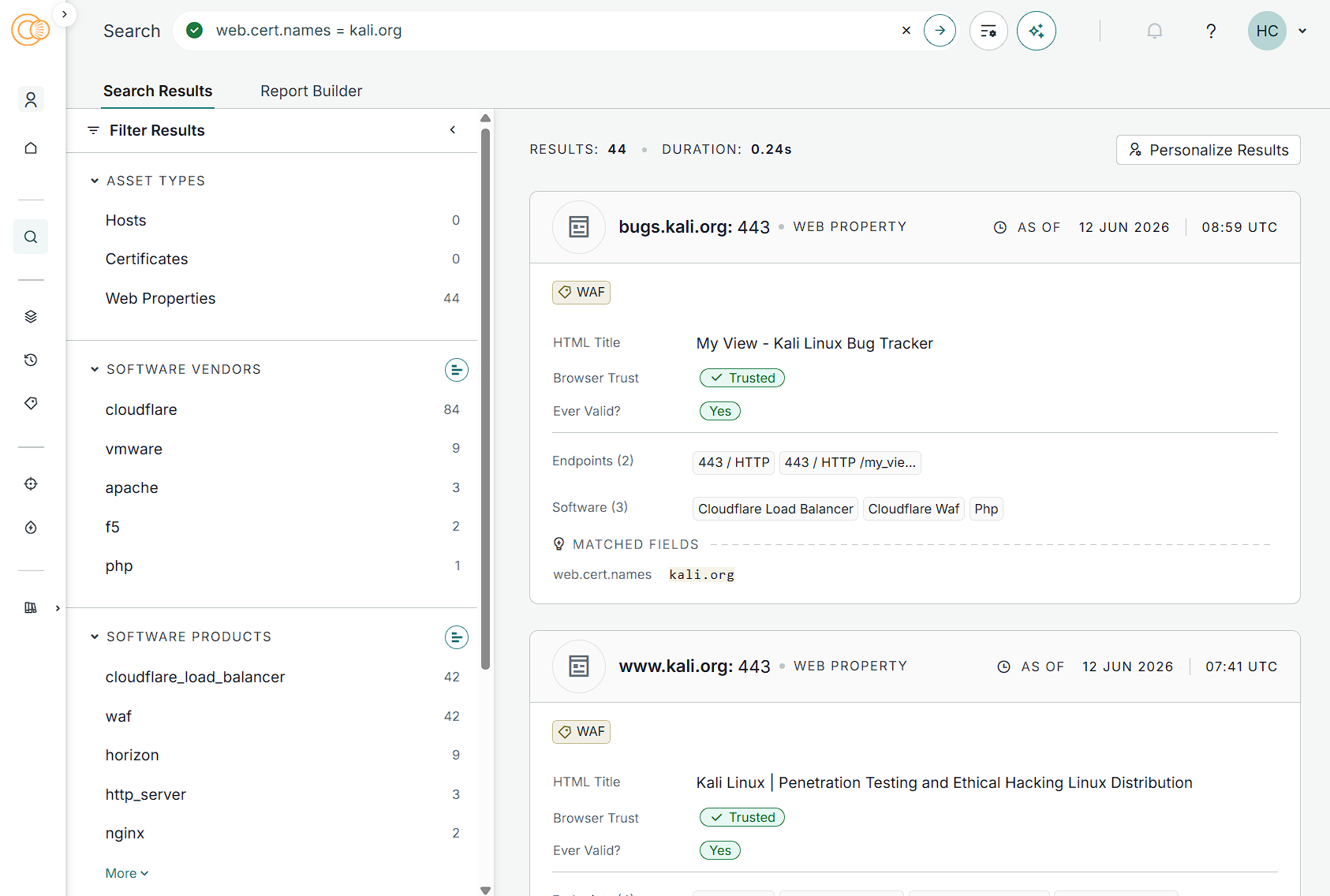The height and width of the screenshot is (896, 1330).
Task: Open the history clock icon in sidebar
Action: tap(31, 360)
